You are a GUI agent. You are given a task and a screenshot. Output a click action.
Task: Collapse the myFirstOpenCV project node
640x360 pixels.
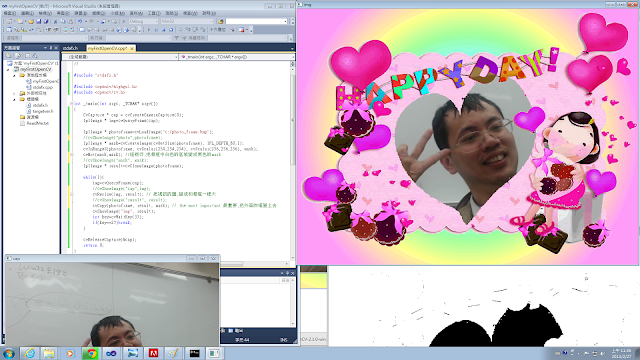point(8,69)
